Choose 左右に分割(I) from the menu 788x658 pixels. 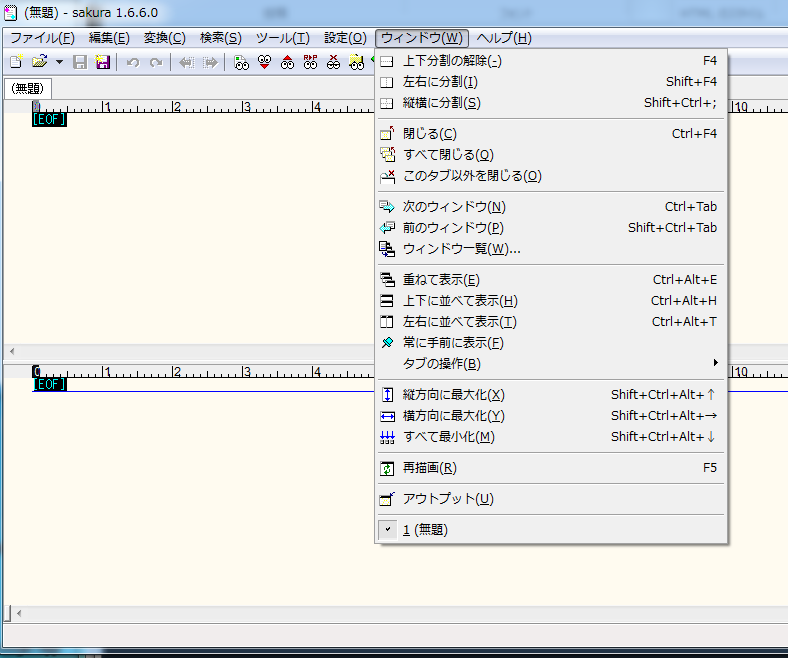pyautogui.click(x=550, y=82)
